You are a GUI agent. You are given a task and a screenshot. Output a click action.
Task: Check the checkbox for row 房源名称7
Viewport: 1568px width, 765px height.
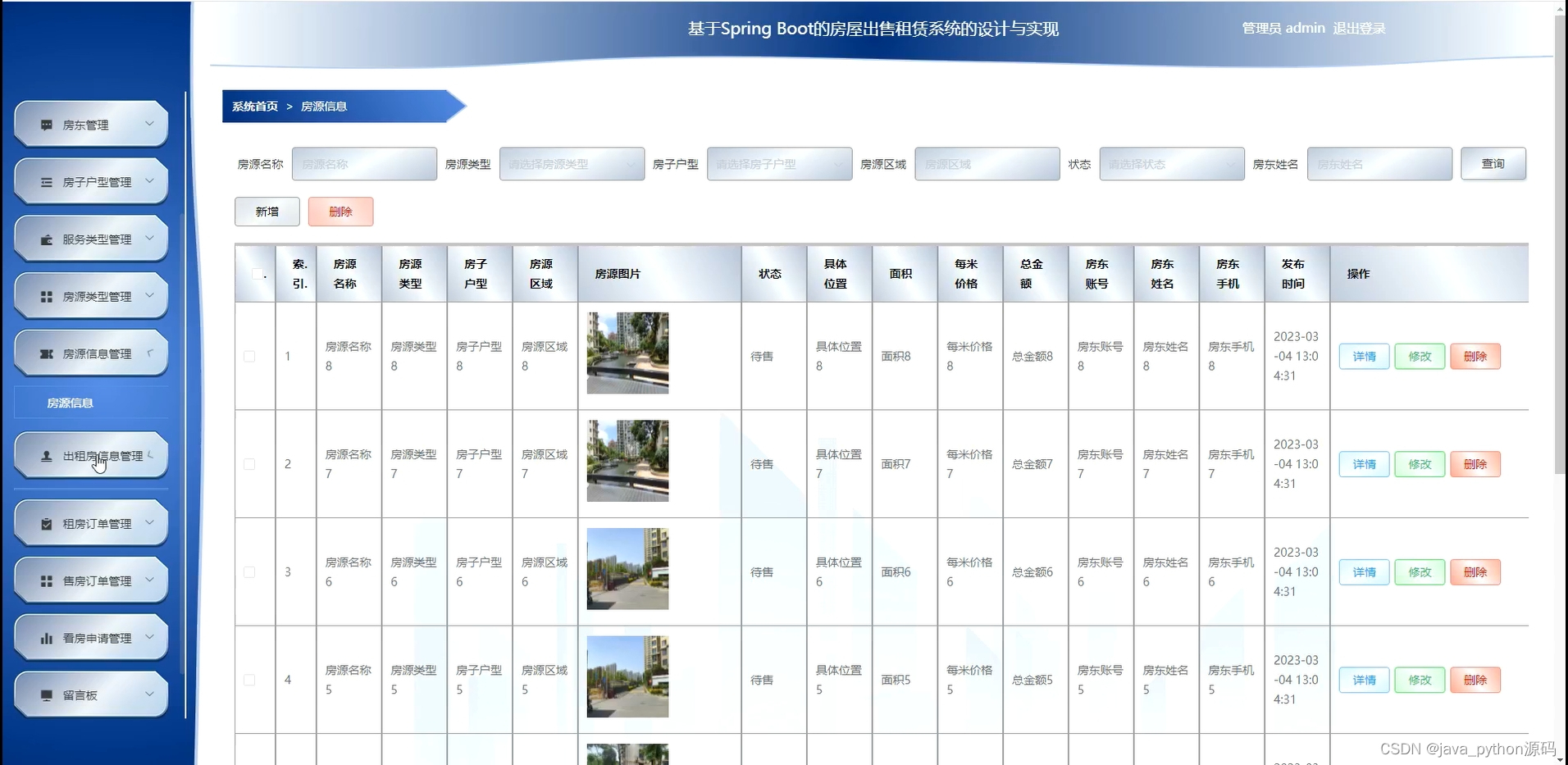pyautogui.click(x=249, y=464)
